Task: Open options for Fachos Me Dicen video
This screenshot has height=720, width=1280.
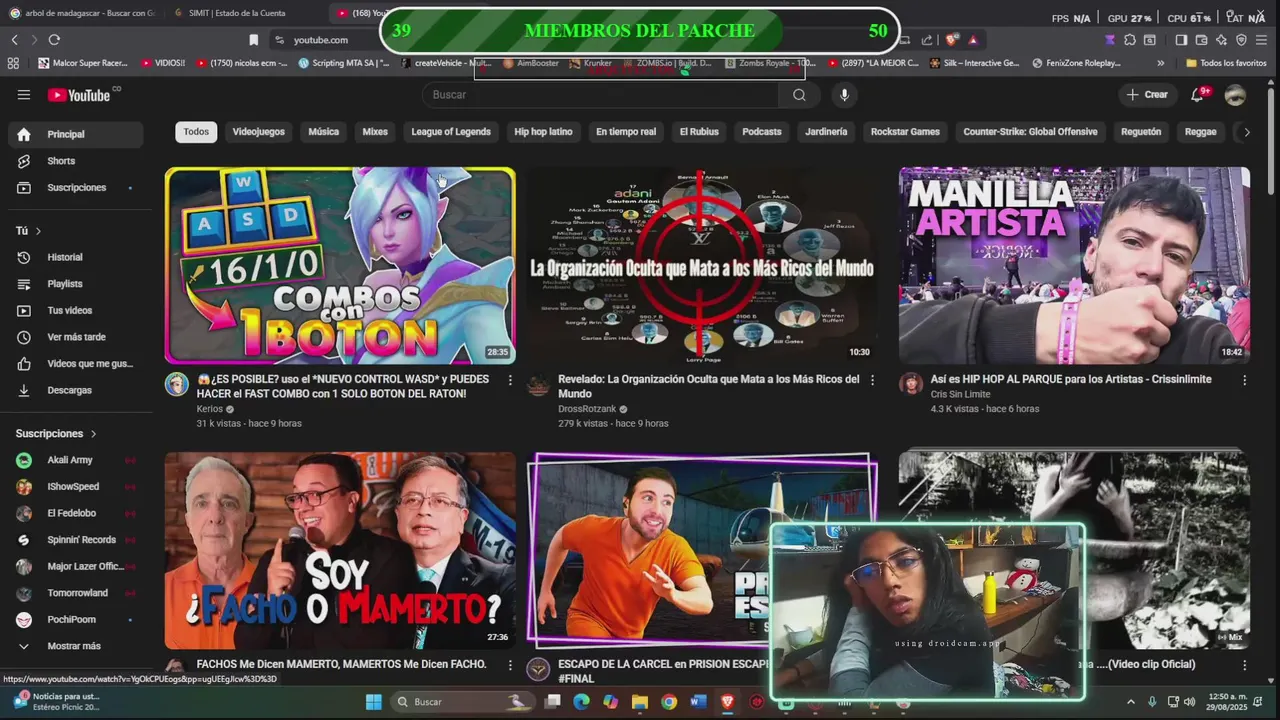Action: (510, 665)
